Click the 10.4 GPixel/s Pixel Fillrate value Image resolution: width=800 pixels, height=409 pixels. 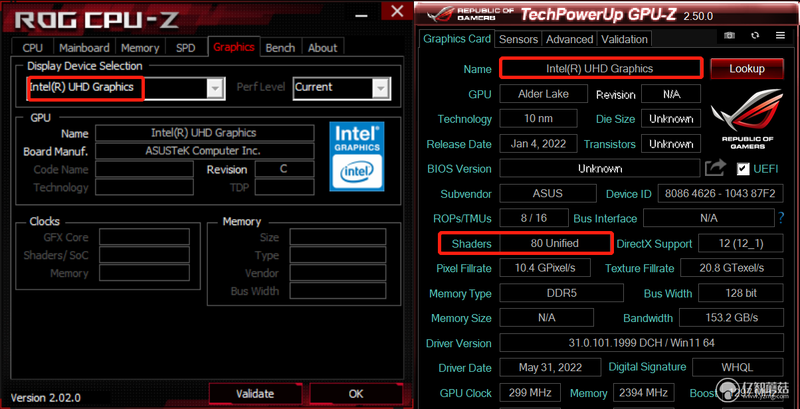545,268
